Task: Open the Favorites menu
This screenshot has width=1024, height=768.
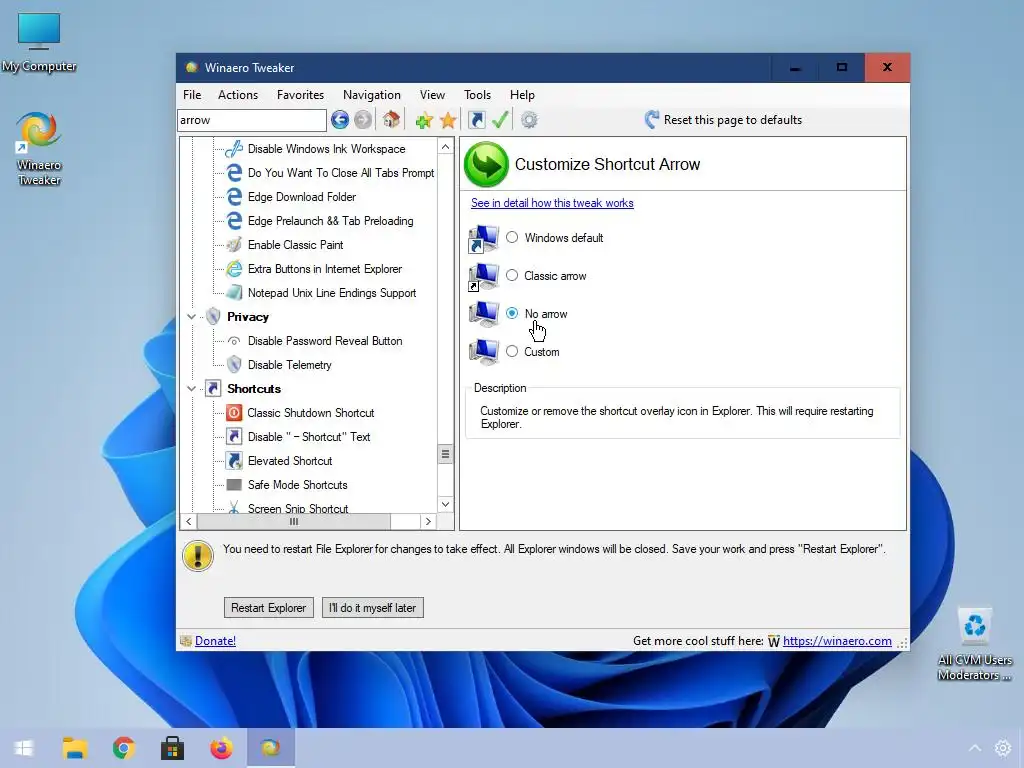Action: [300, 95]
